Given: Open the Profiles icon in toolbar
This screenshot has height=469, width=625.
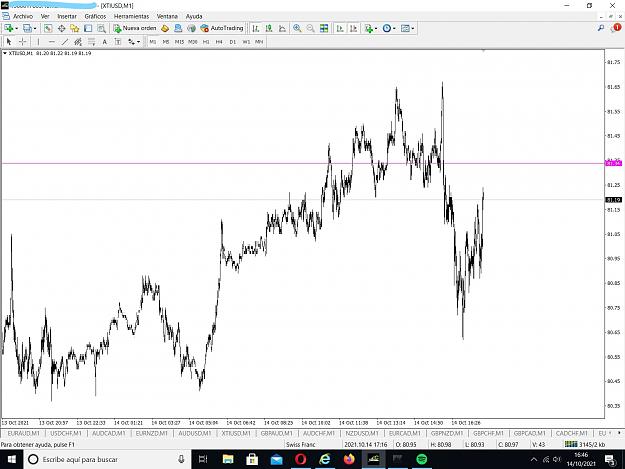Looking at the screenshot, I should coord(27,28).
